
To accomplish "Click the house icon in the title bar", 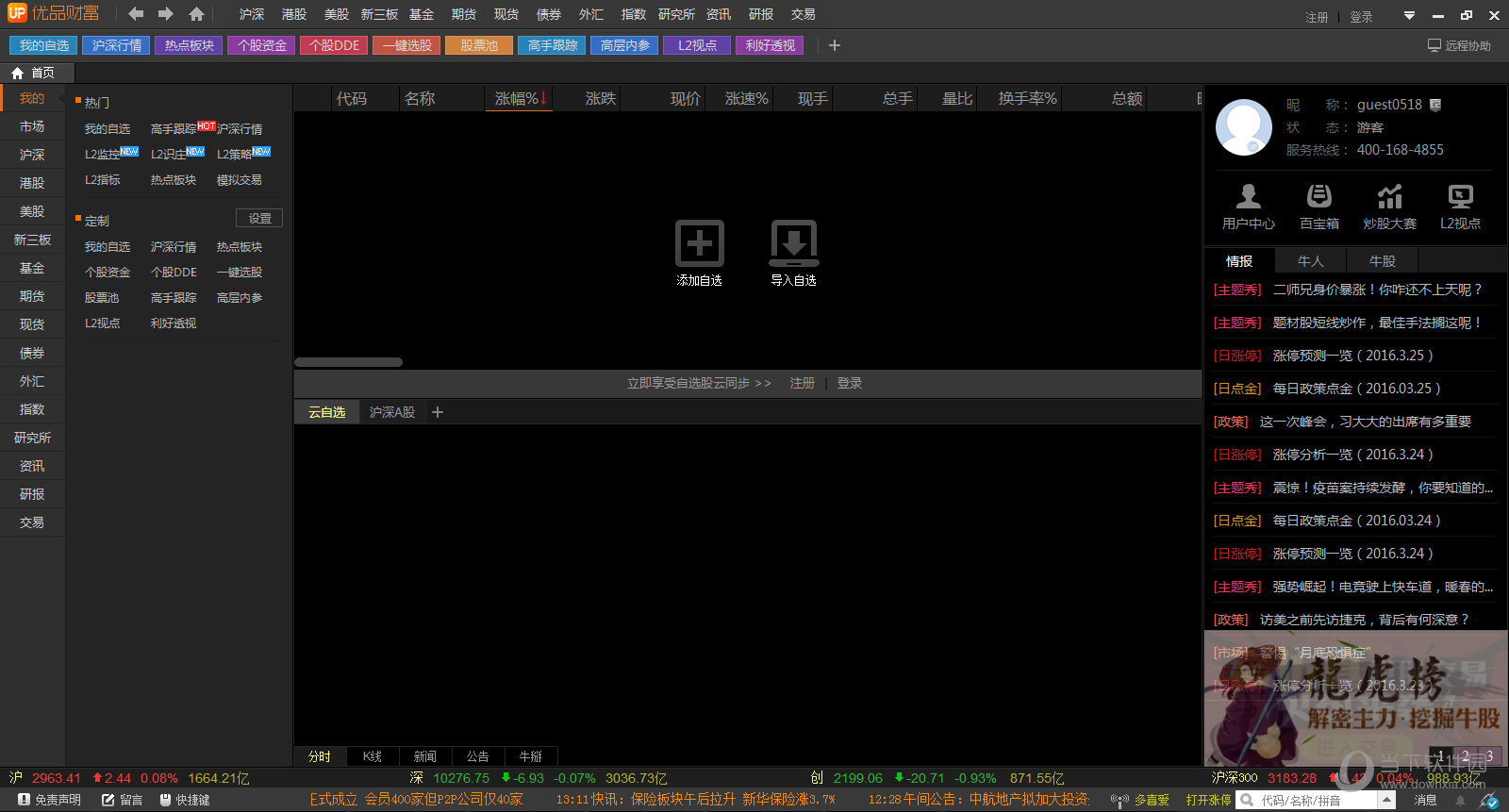I will [196, 14].
